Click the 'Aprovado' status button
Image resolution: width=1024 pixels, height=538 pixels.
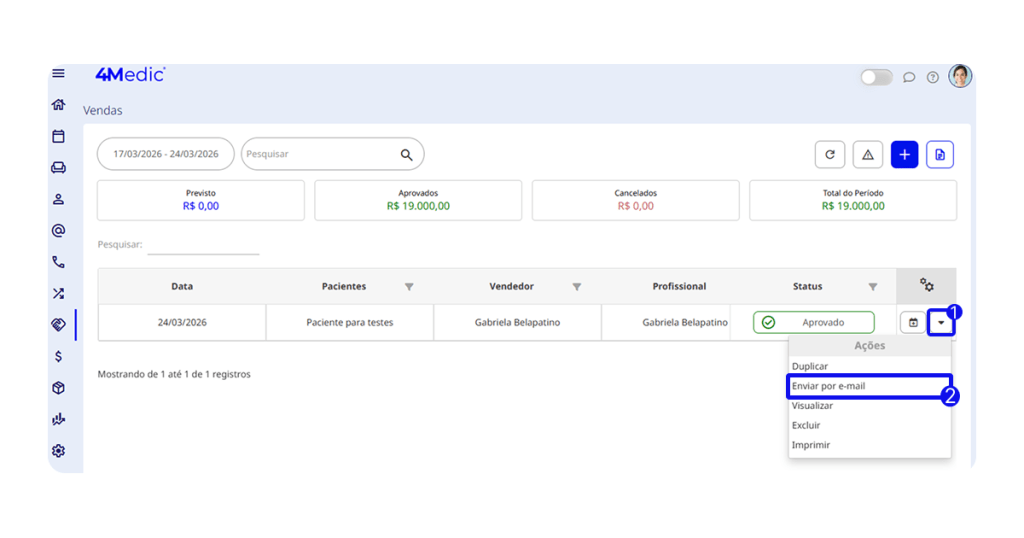point(813,322)
